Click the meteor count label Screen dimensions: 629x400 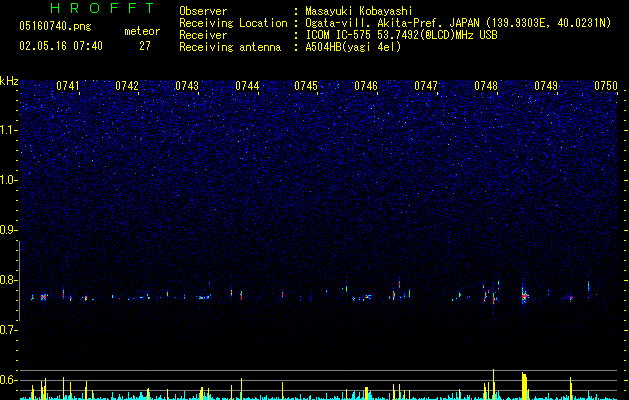tap(142, 31)
